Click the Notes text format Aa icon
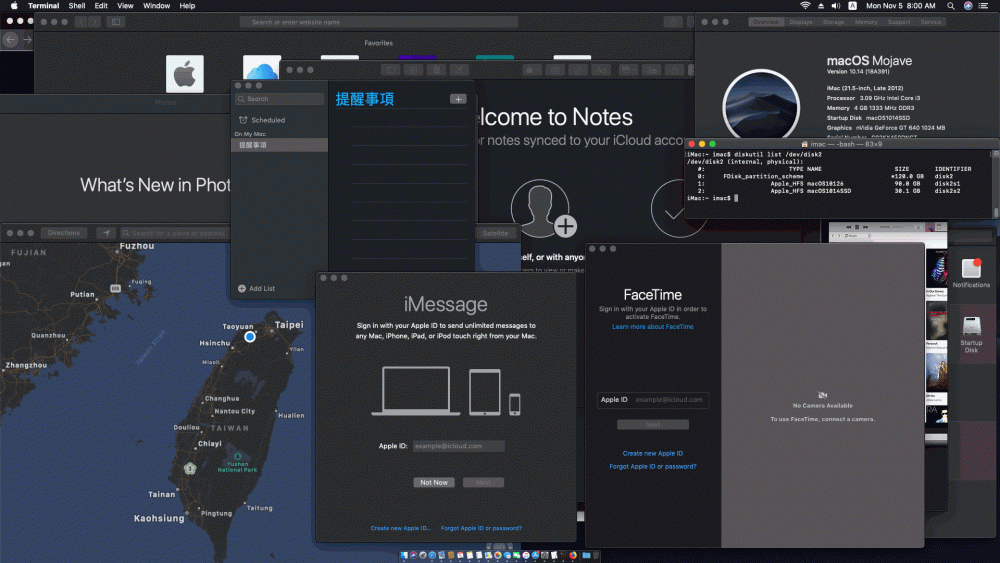1000x563 pixels. click(601, 70)
